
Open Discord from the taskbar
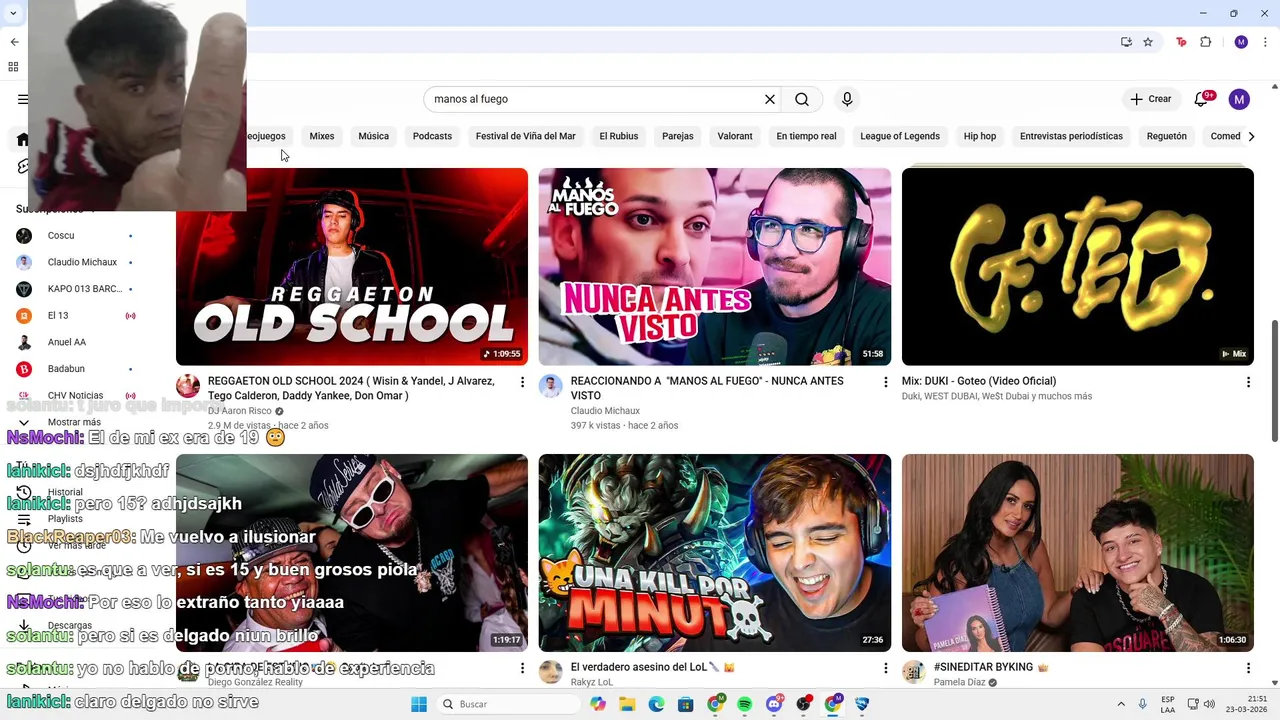click(x=773, y=704)
